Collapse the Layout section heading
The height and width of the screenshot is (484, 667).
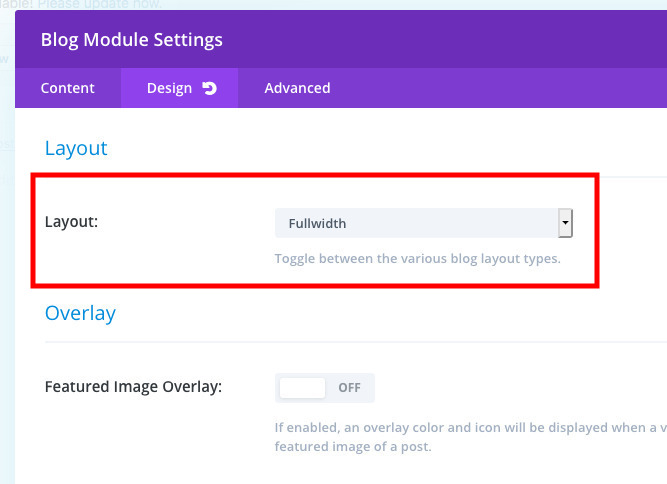[x=76, y=148]
